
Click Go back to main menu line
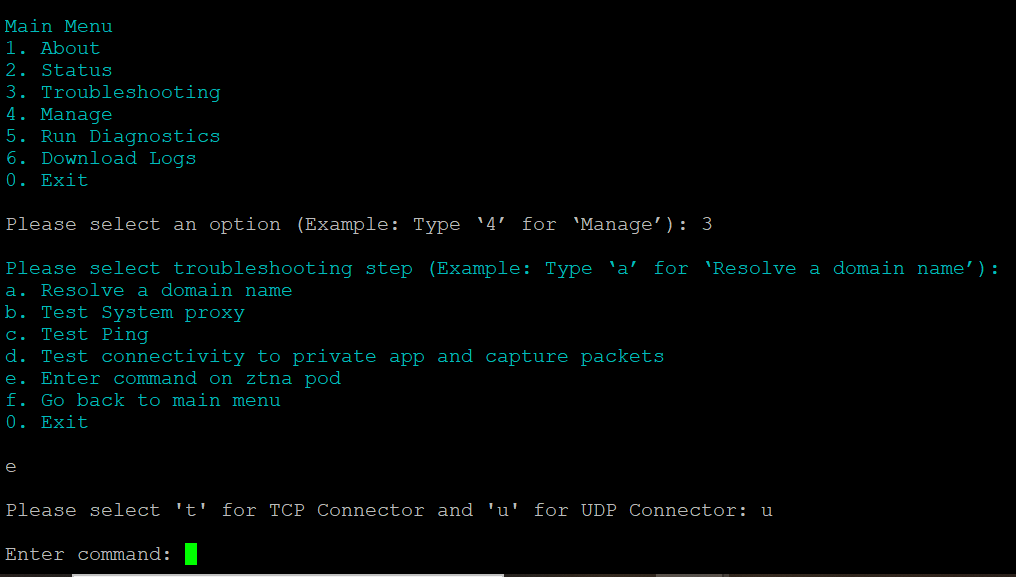(142, 400)
